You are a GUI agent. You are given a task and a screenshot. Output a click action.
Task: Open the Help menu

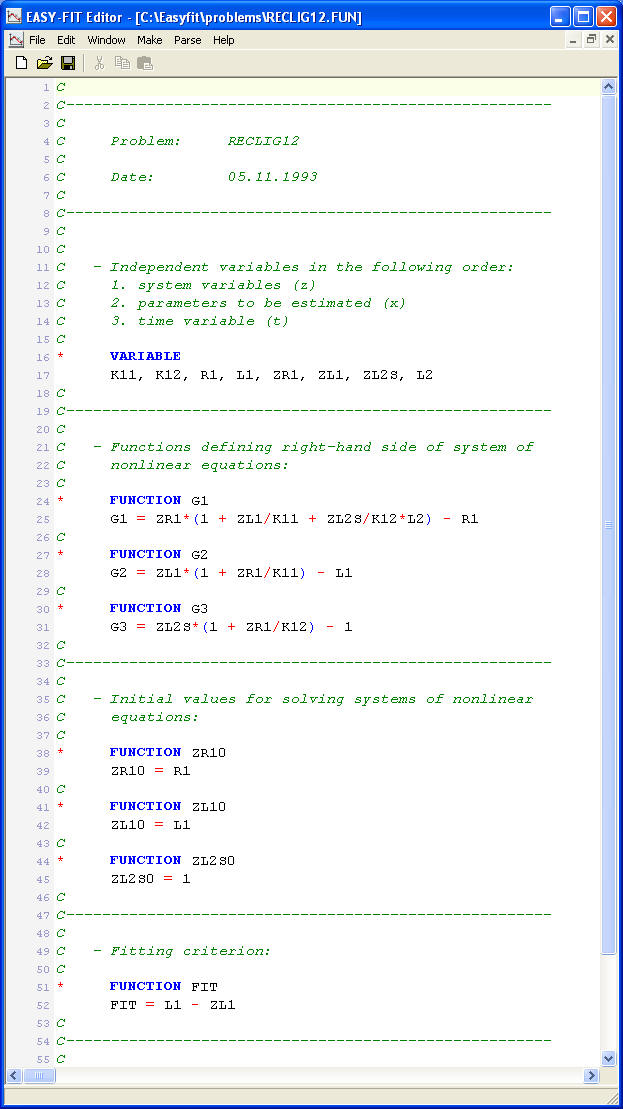tap(224, 40)
